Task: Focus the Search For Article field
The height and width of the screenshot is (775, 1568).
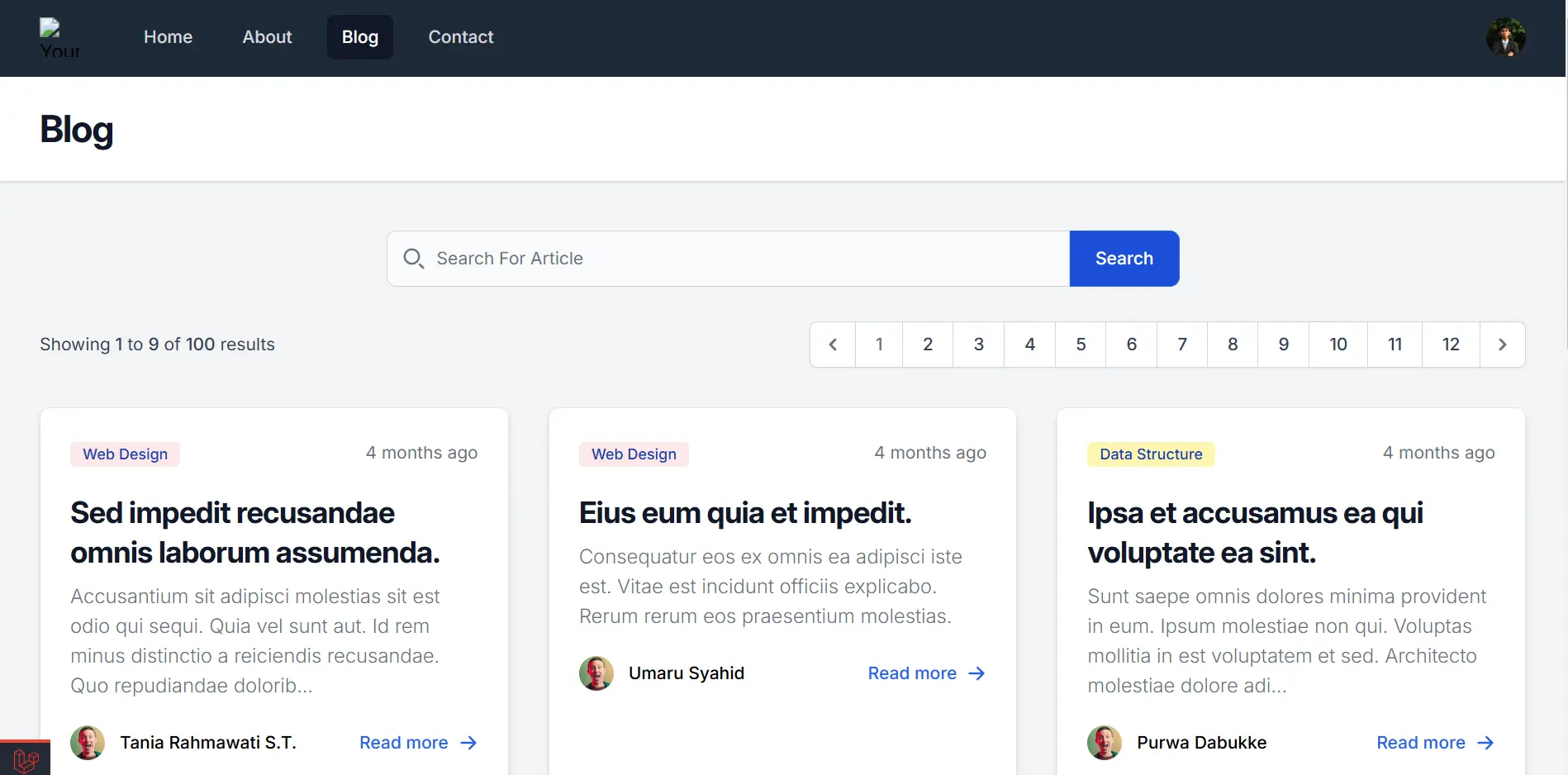Action: (729, 259)
